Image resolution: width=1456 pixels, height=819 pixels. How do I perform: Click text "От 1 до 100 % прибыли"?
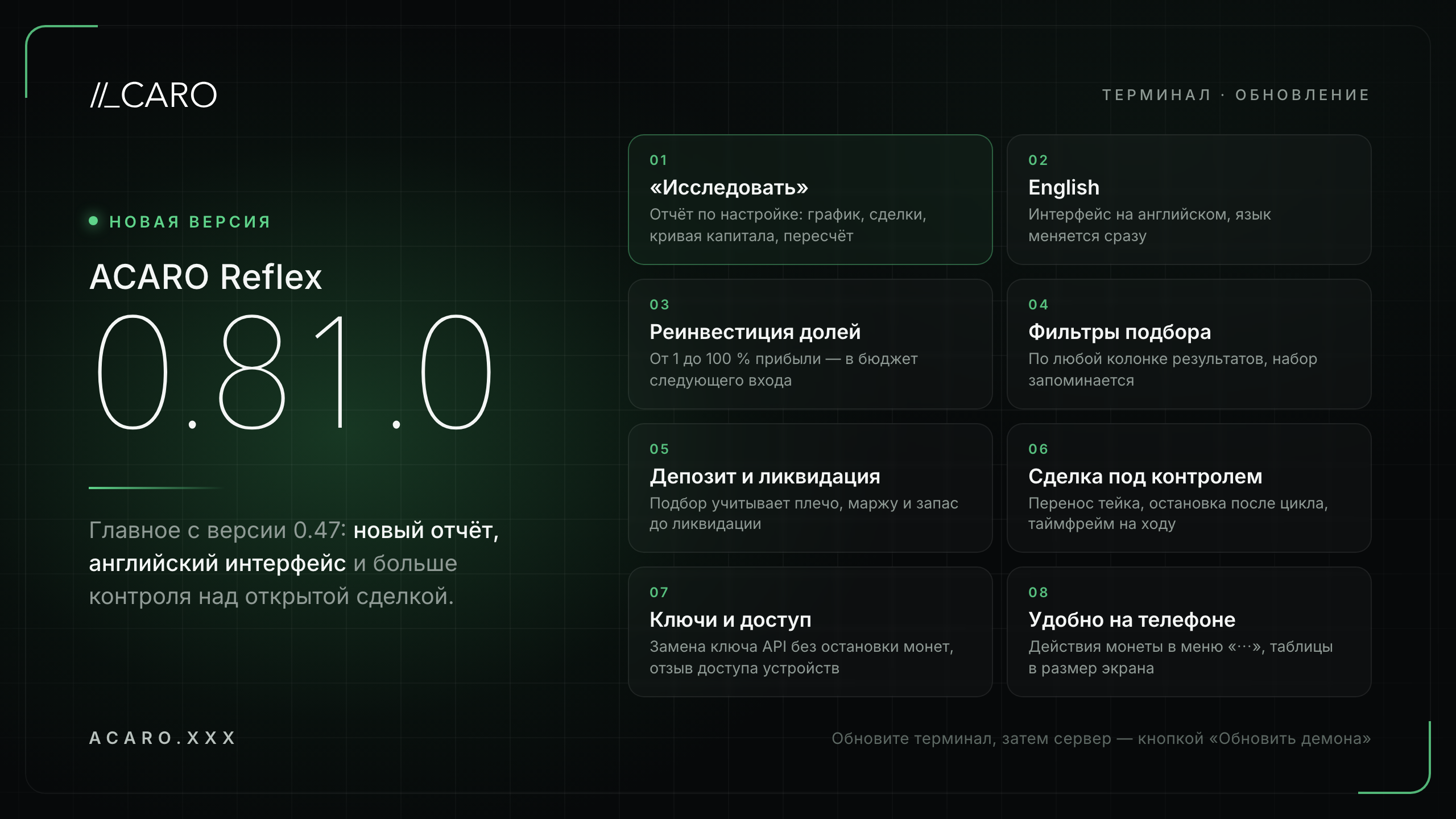click(x=735, y=359)
